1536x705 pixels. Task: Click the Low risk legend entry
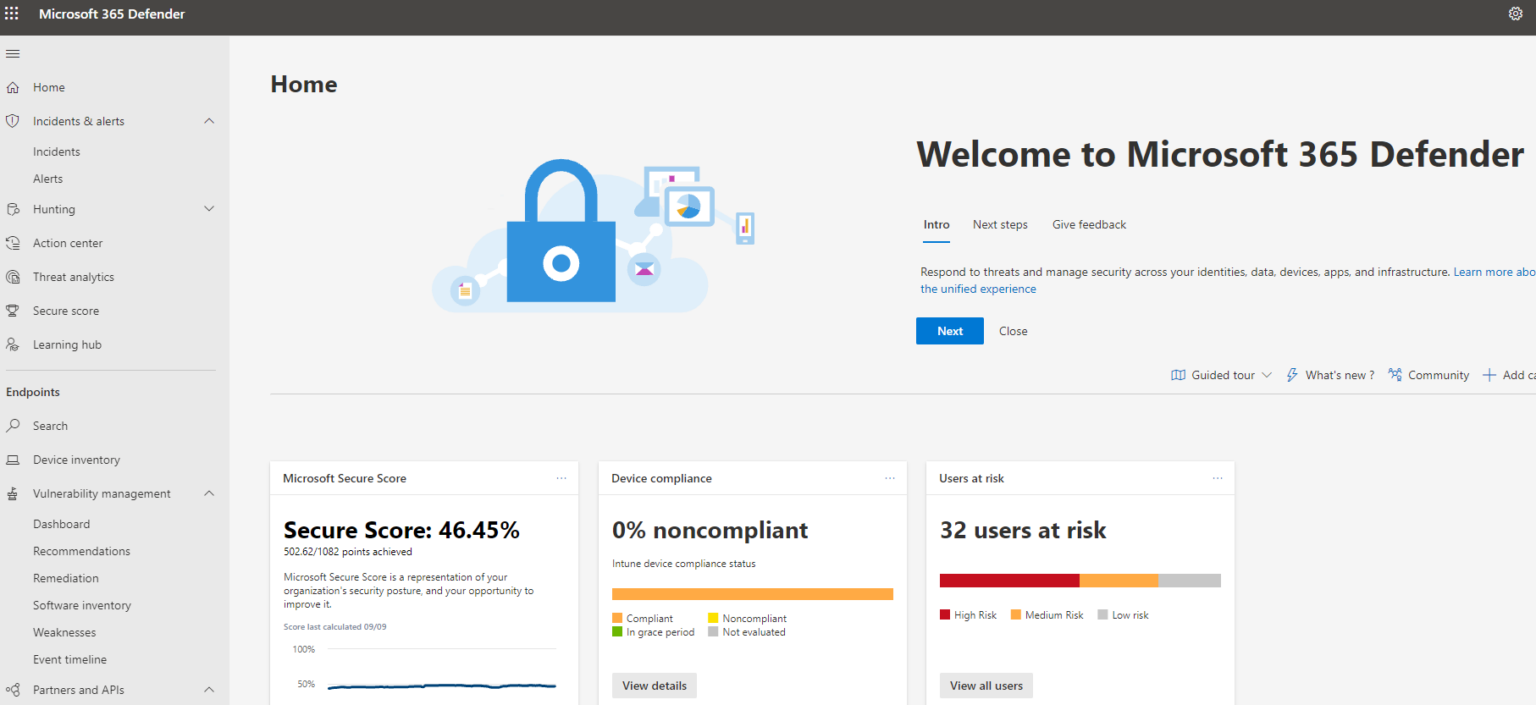[1123, 615]
